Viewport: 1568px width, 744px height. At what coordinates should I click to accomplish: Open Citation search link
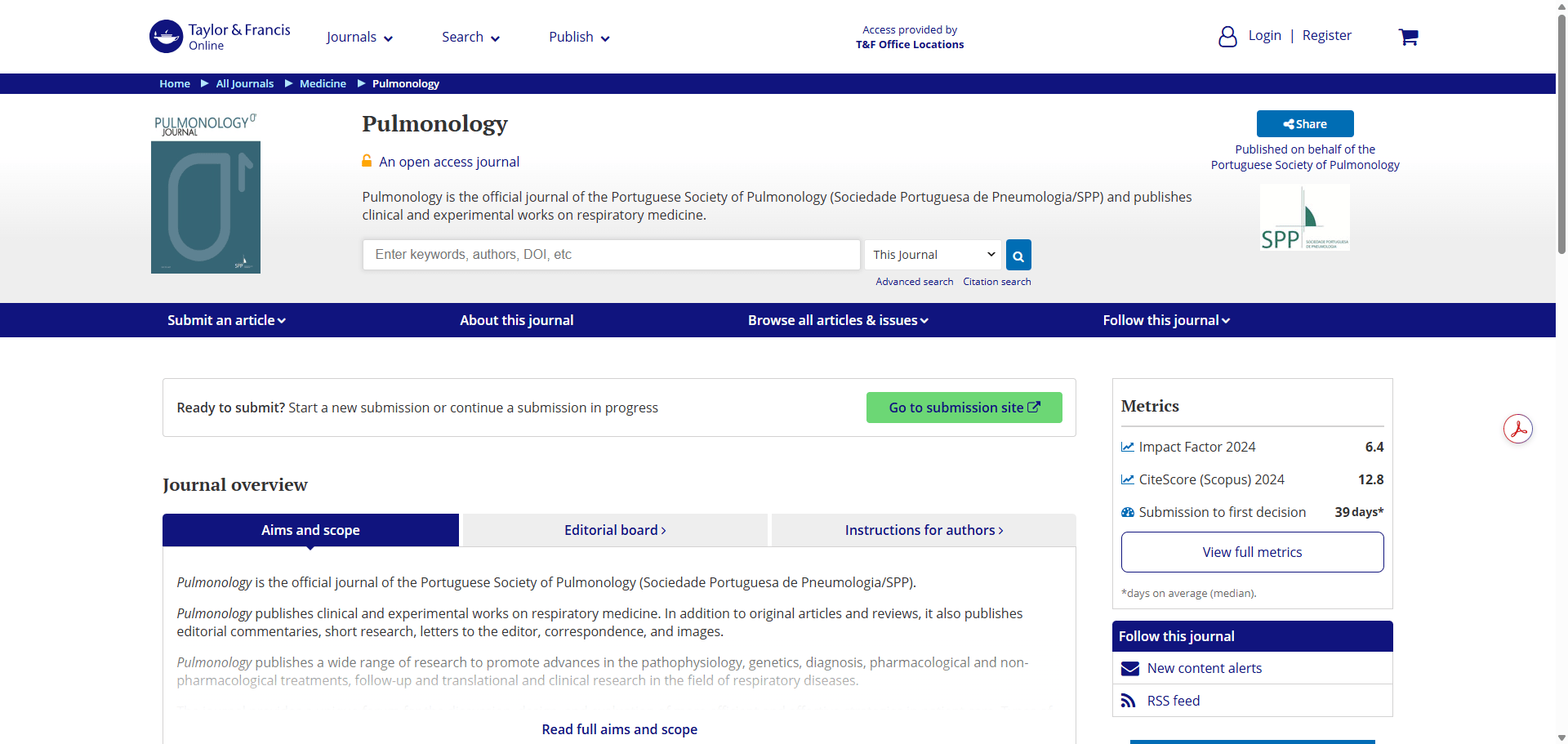click(x=997, y=282)
